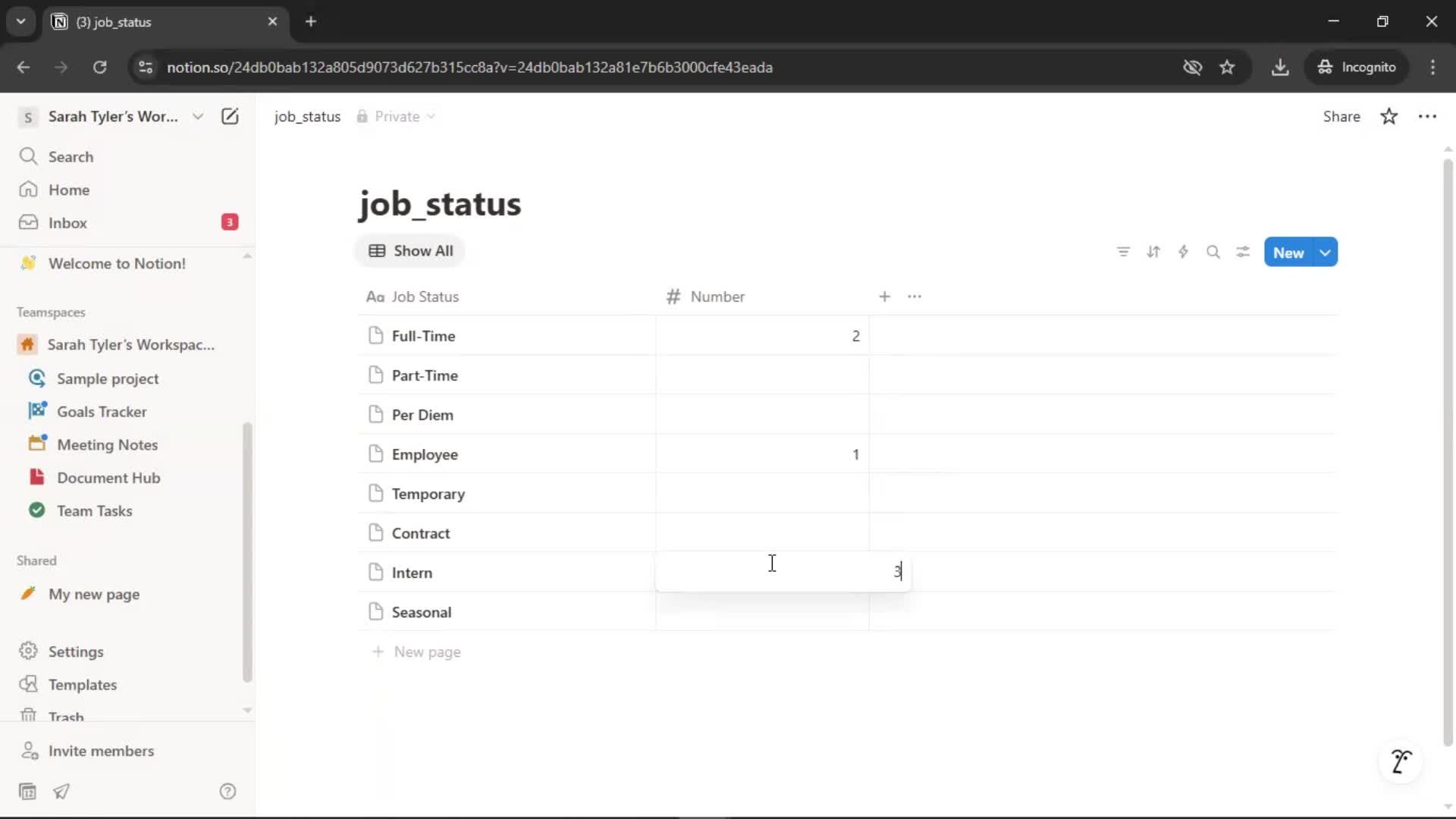
Task: Click Invite members
Action: (101, 751)
